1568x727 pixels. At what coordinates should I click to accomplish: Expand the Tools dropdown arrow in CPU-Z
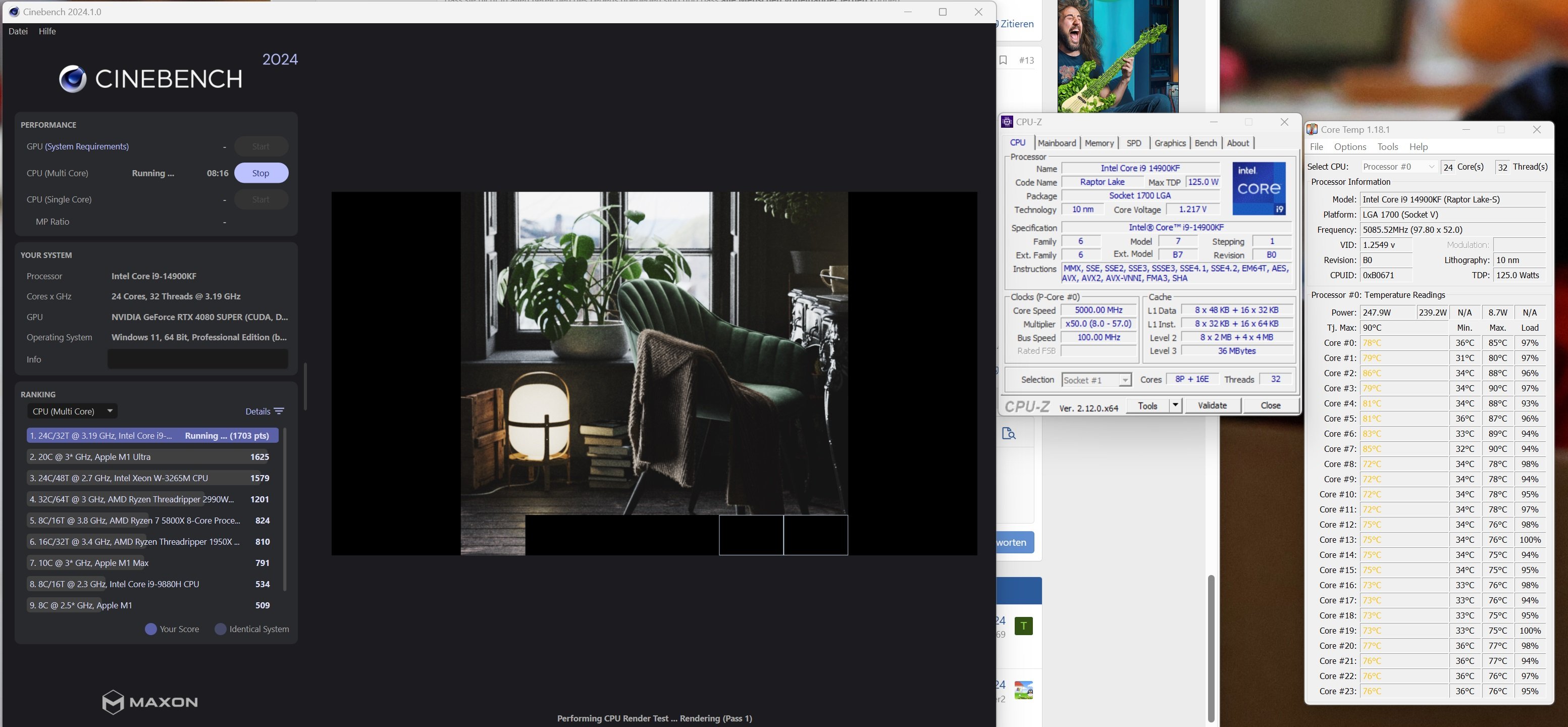[x=1175, y=405]
